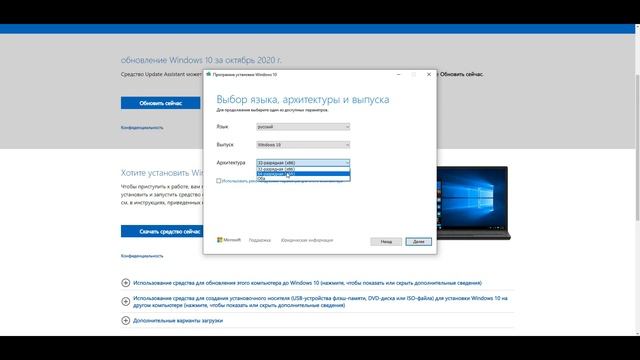Click the Выбор языка, архитектуры и выпуска heading

click(x=302, y=100)
